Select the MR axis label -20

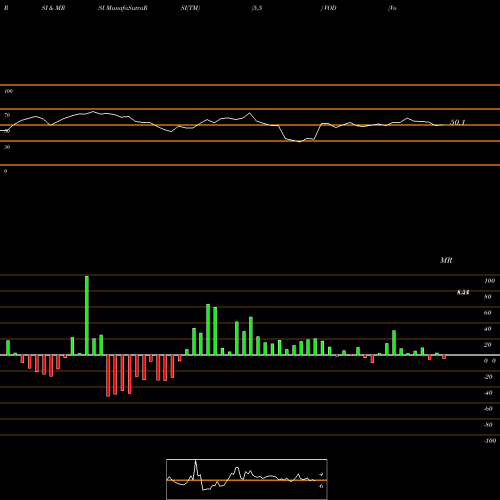pos(488,377)
